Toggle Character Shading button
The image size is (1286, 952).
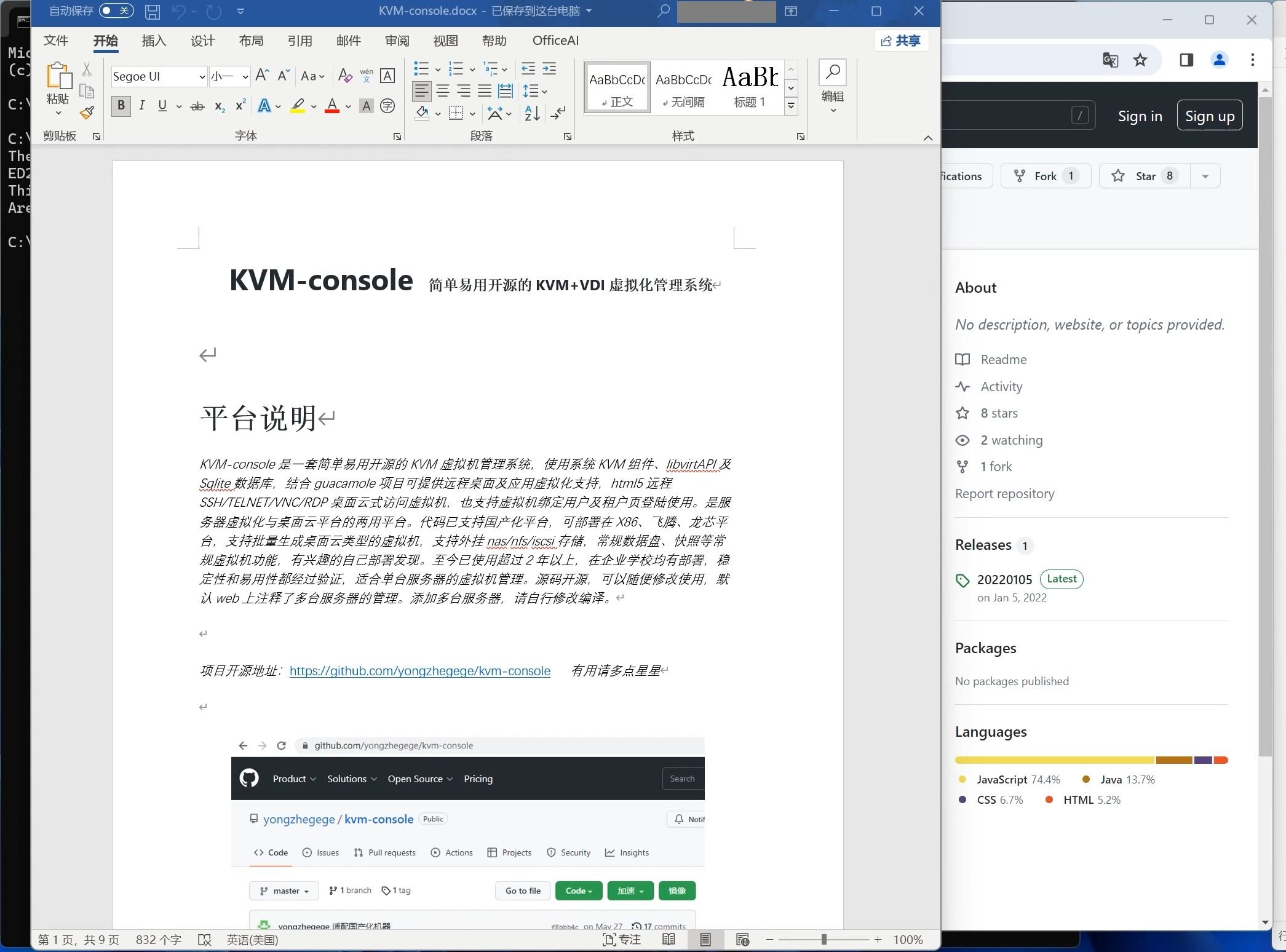(x=367, y=106)
